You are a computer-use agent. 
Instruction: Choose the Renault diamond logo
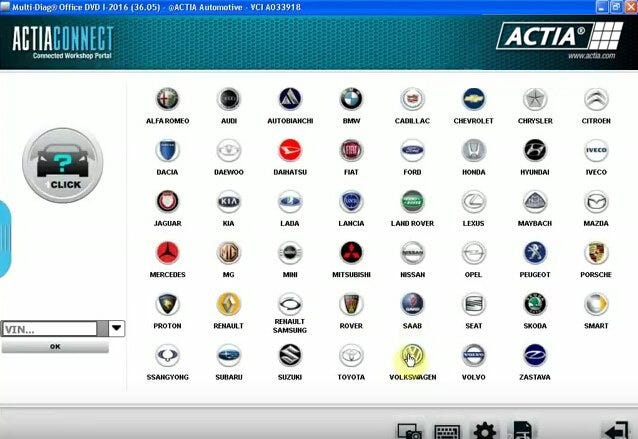[229, 304]
